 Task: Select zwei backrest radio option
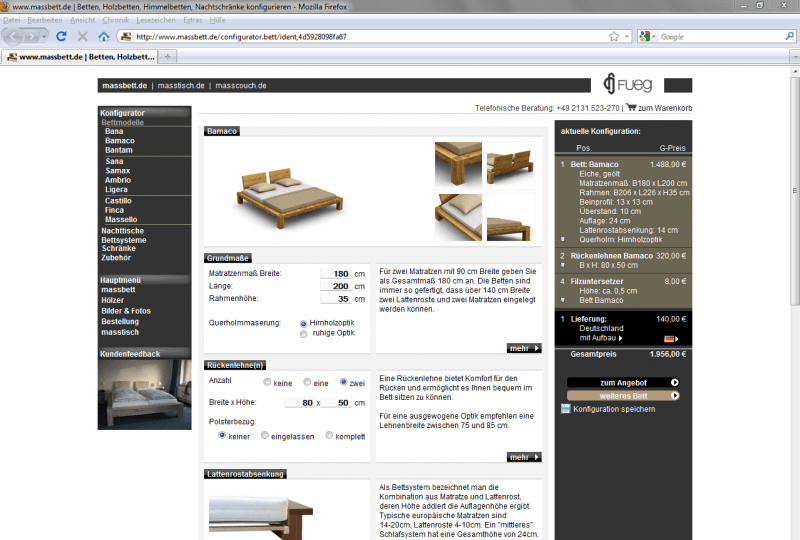[x=343, y=382]
